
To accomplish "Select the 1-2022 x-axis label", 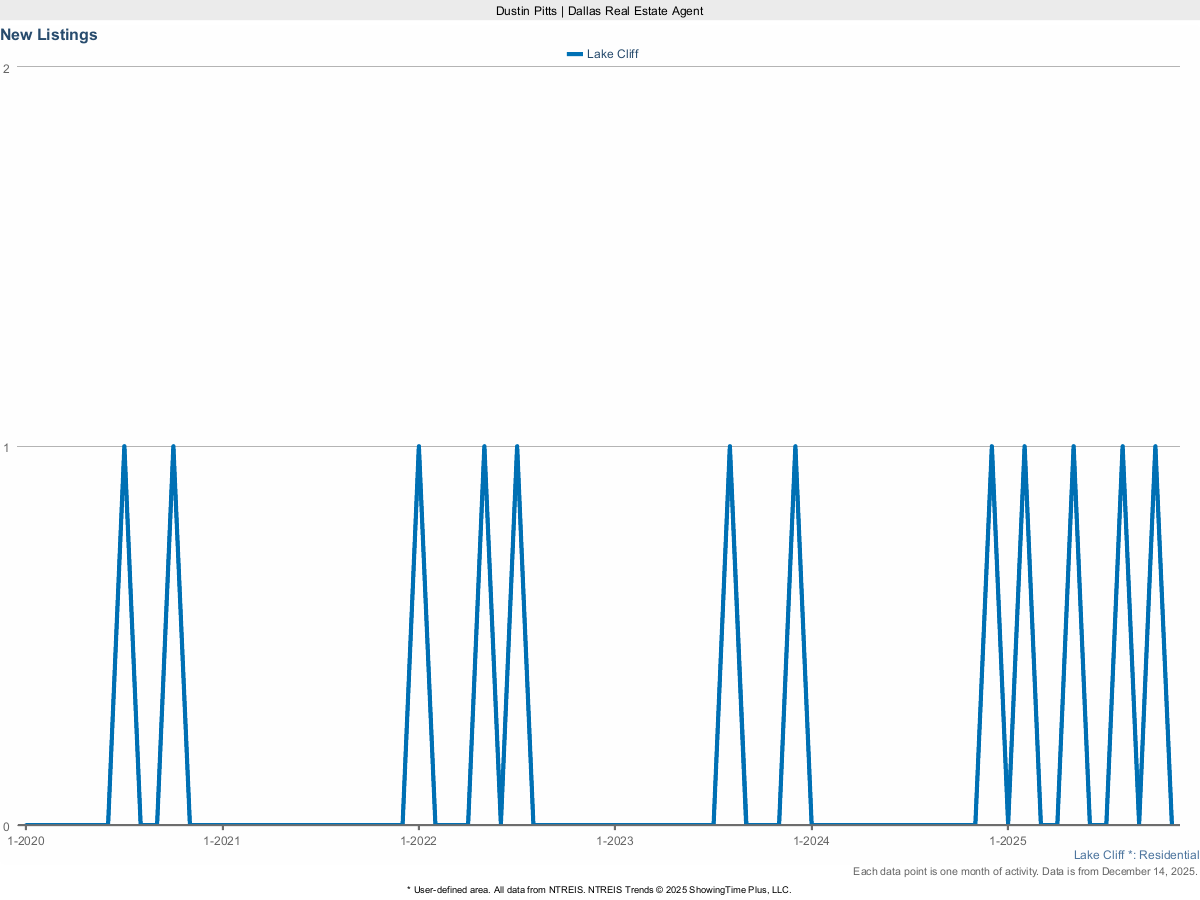I will [418, 841].
